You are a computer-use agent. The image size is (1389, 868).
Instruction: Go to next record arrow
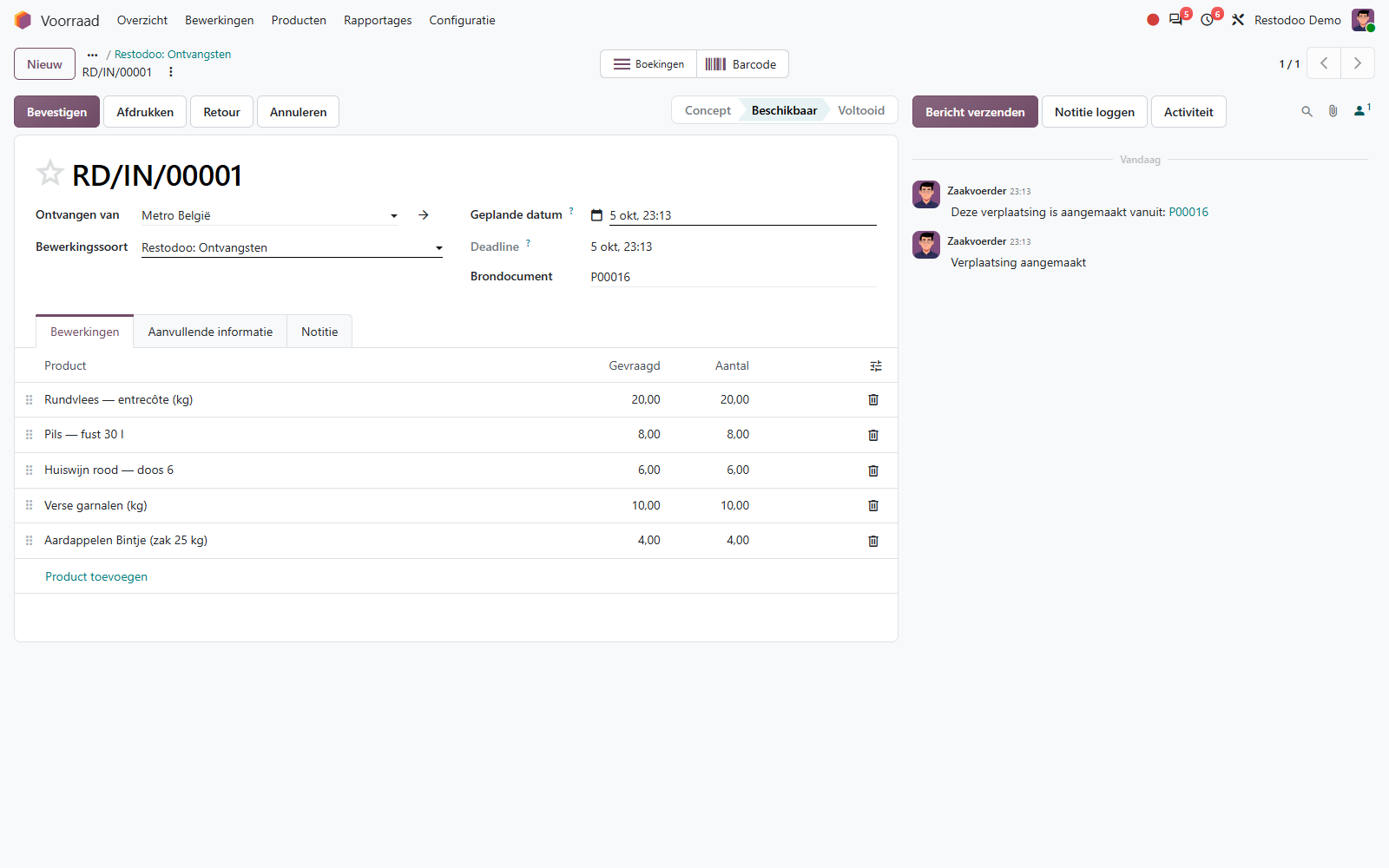click(1358, 63)
